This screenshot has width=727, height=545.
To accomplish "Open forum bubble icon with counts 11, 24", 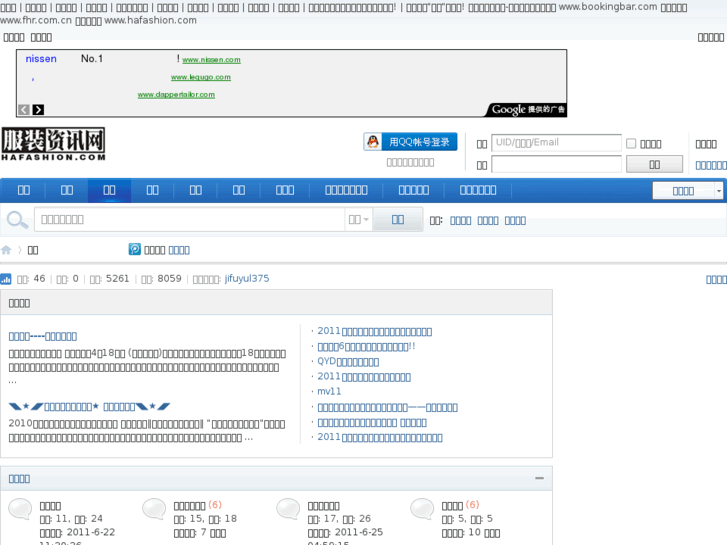I will pos(20,509).
